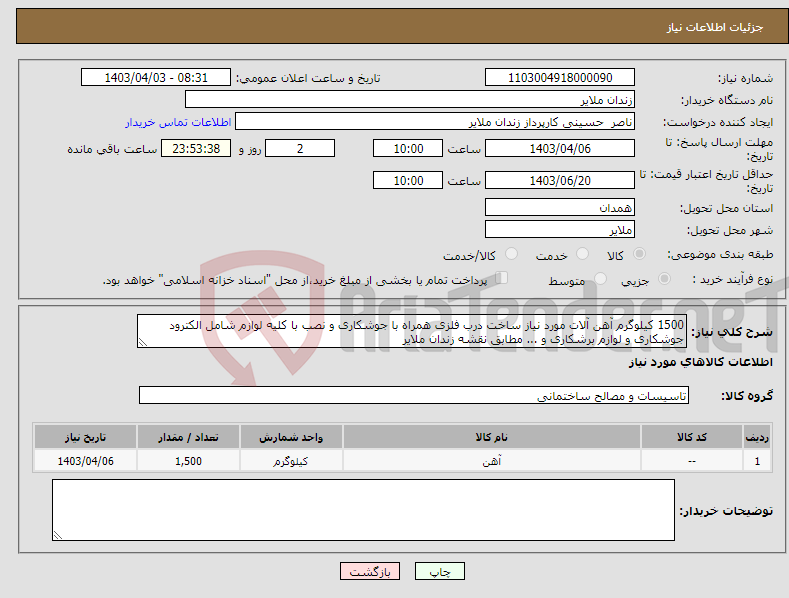Click the resize handle of buyer notes box

(58, 535)
